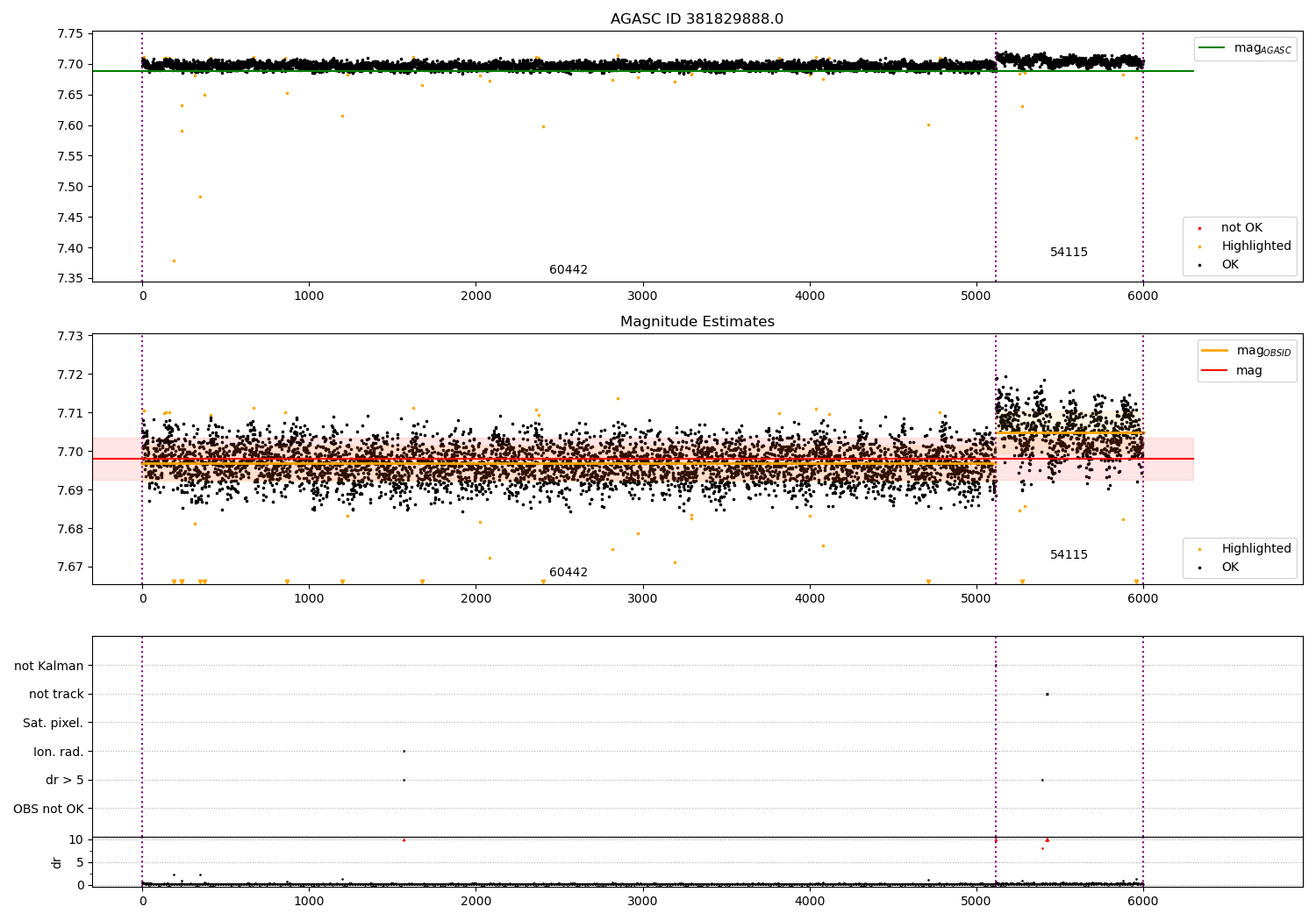The height and width of the screenshot is (921, 1316).
Task: Click the 7.35 y-axis tick of top plot
Action: (69, 279)
